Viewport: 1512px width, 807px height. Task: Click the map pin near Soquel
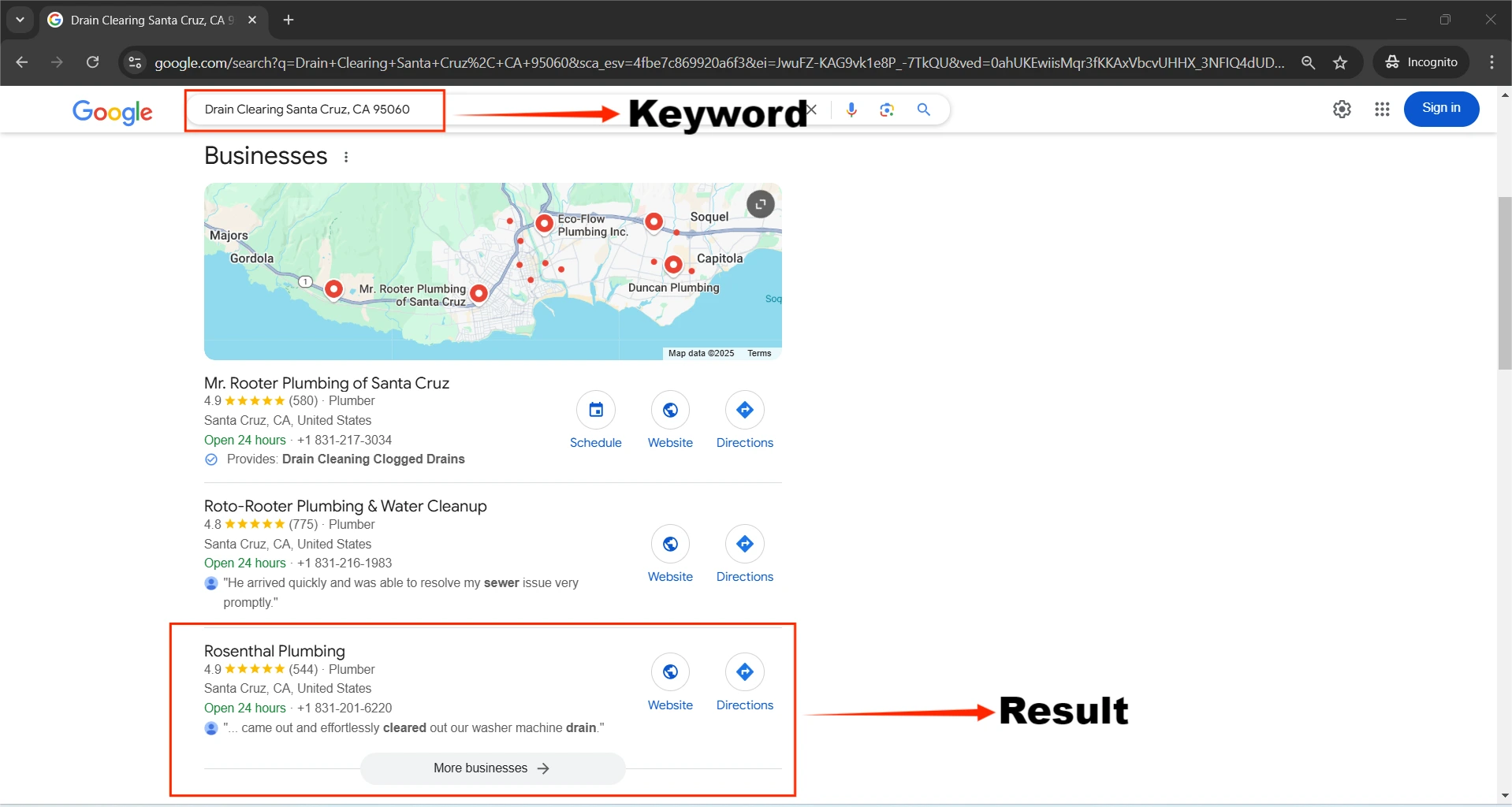[654, 222]
